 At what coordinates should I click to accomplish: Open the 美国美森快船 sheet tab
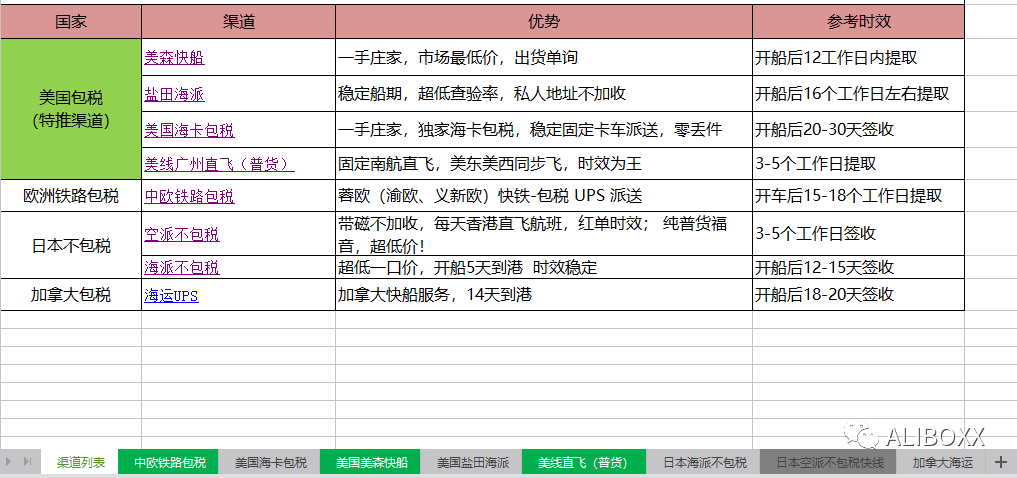(372, 462)
